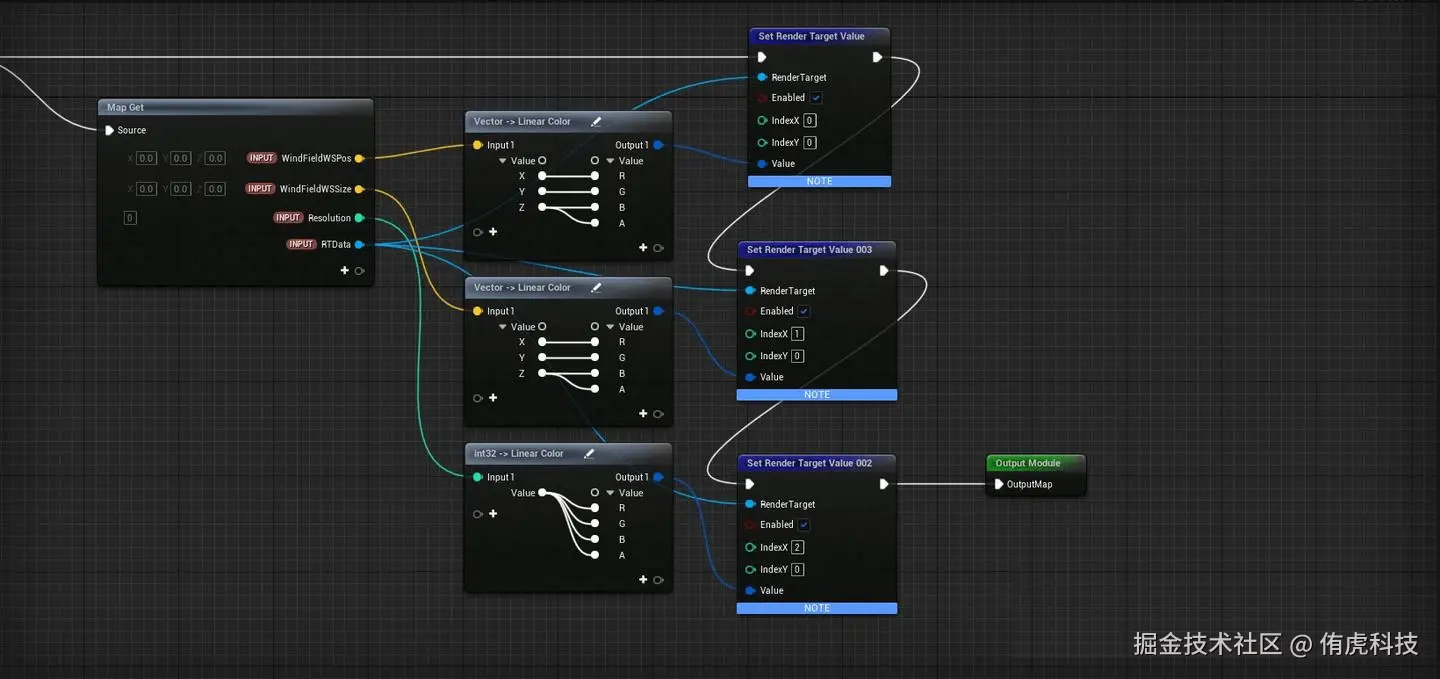Select the int32 -> Linear Color title

(x=519, y=454)
